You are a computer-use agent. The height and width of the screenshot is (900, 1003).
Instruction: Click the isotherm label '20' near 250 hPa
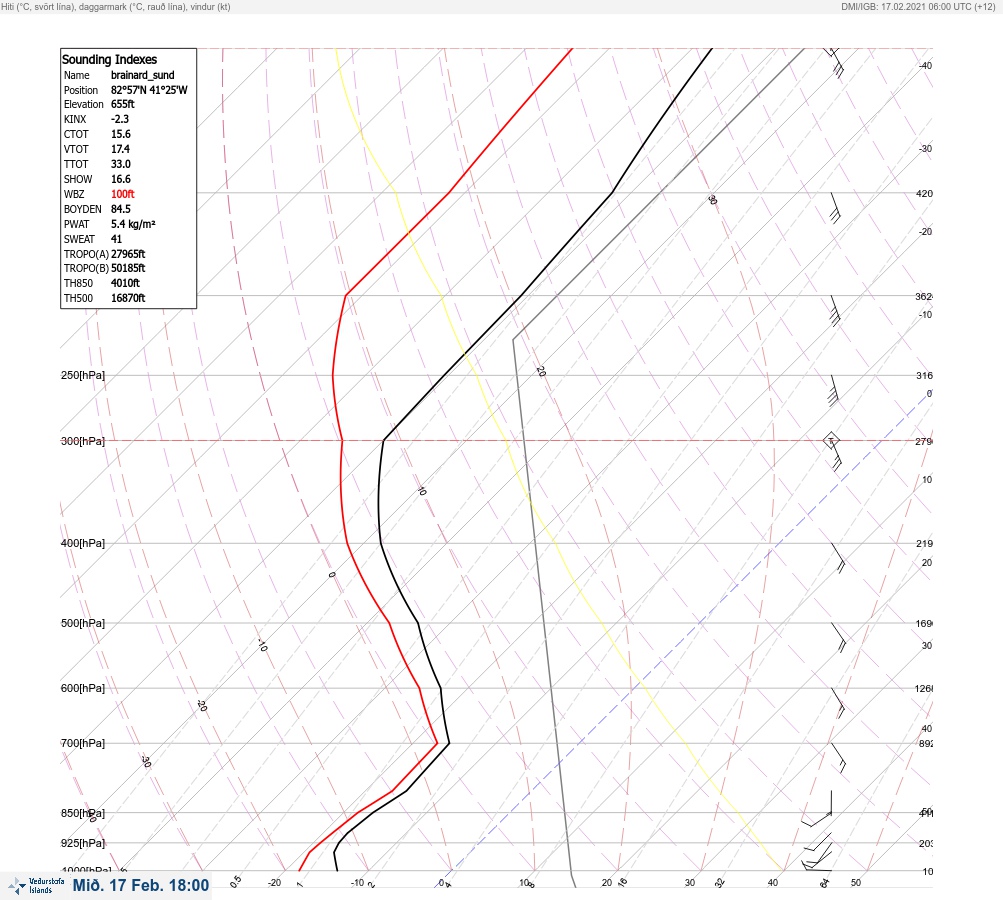point(541,372)
